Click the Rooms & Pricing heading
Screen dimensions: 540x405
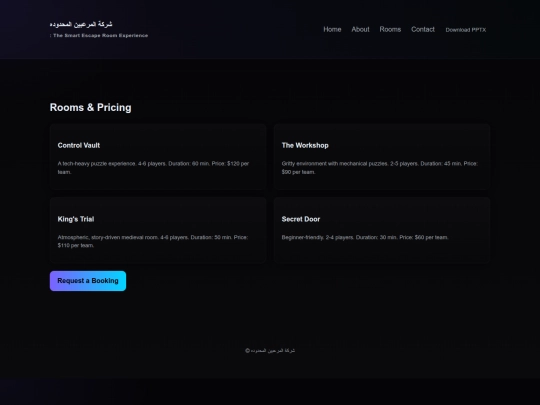click(x=91, y=107)
